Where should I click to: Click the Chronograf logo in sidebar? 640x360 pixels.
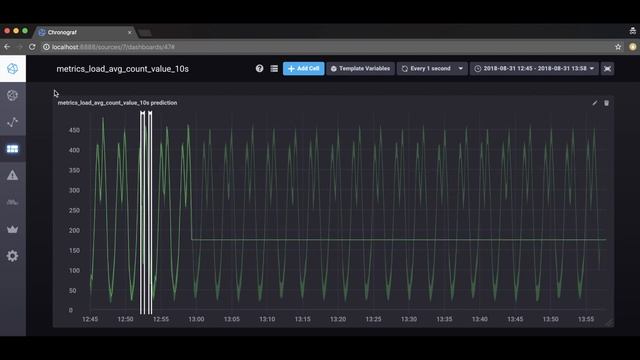[x=13, y=69]
